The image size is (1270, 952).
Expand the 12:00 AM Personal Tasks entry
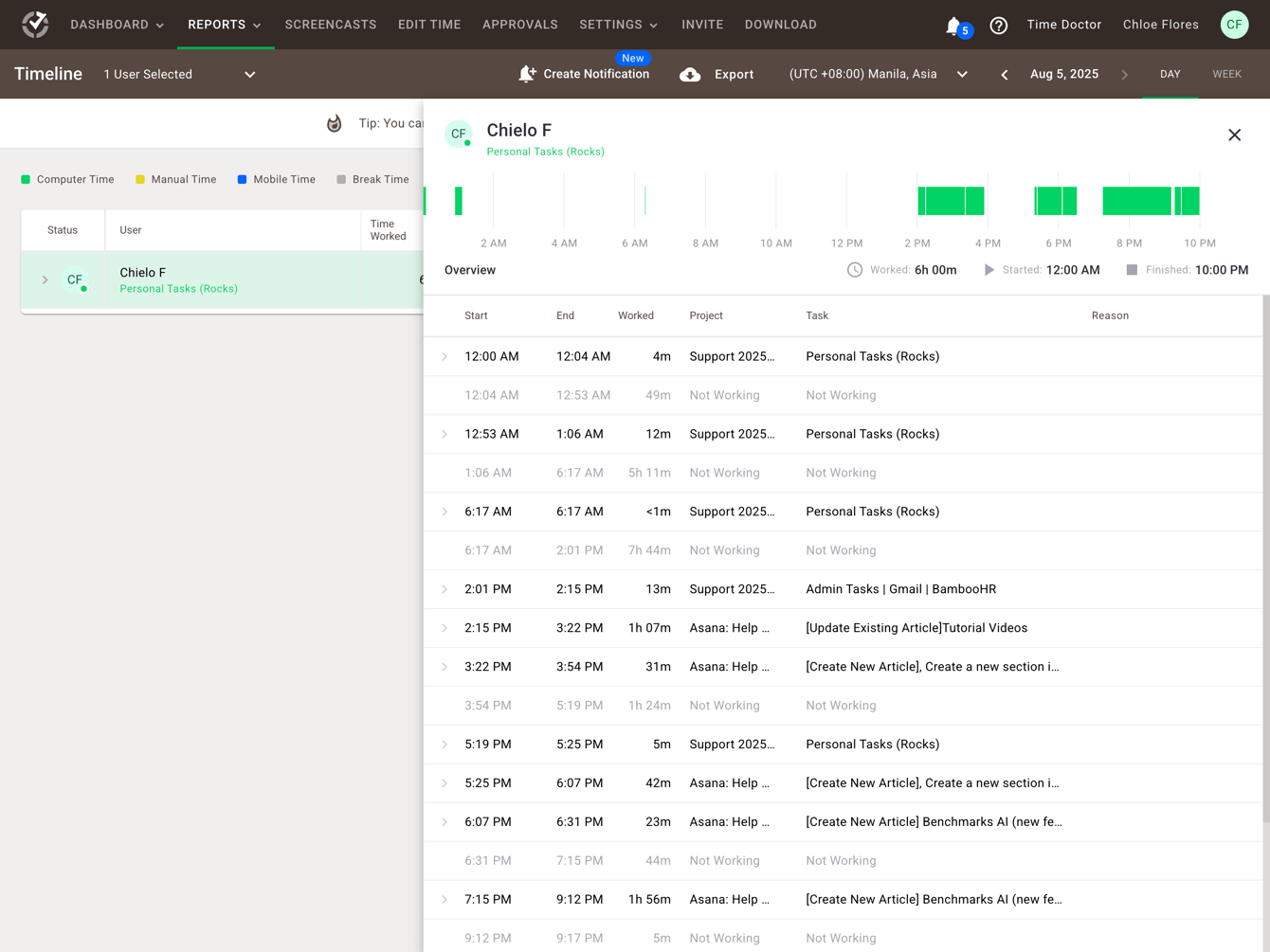tap(444, 357)
